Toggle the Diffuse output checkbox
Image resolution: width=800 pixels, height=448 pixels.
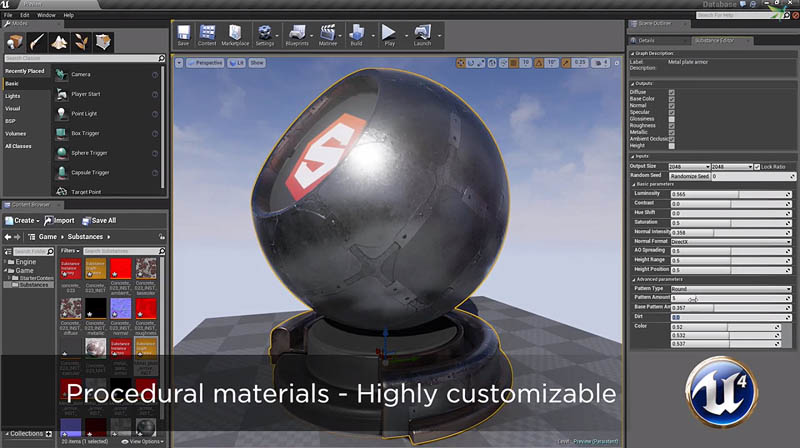(671, 92)
